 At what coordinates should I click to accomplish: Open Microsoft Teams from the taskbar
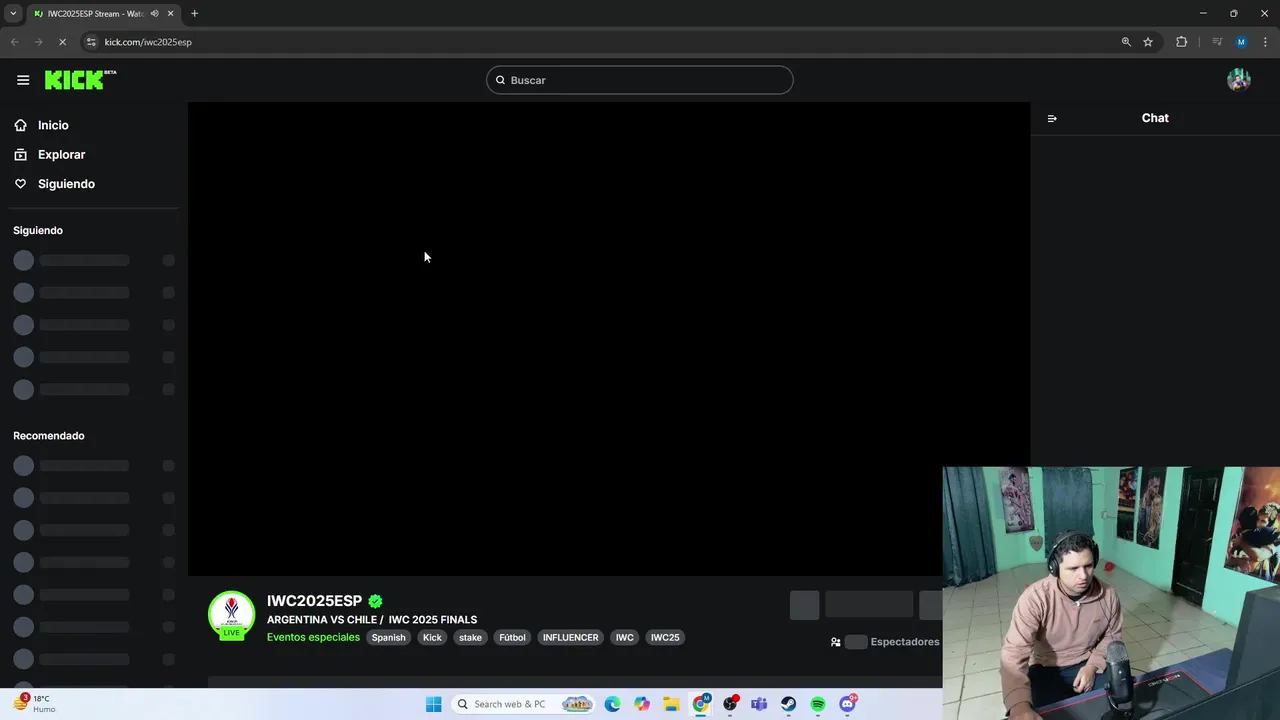[x=759, y=704]
